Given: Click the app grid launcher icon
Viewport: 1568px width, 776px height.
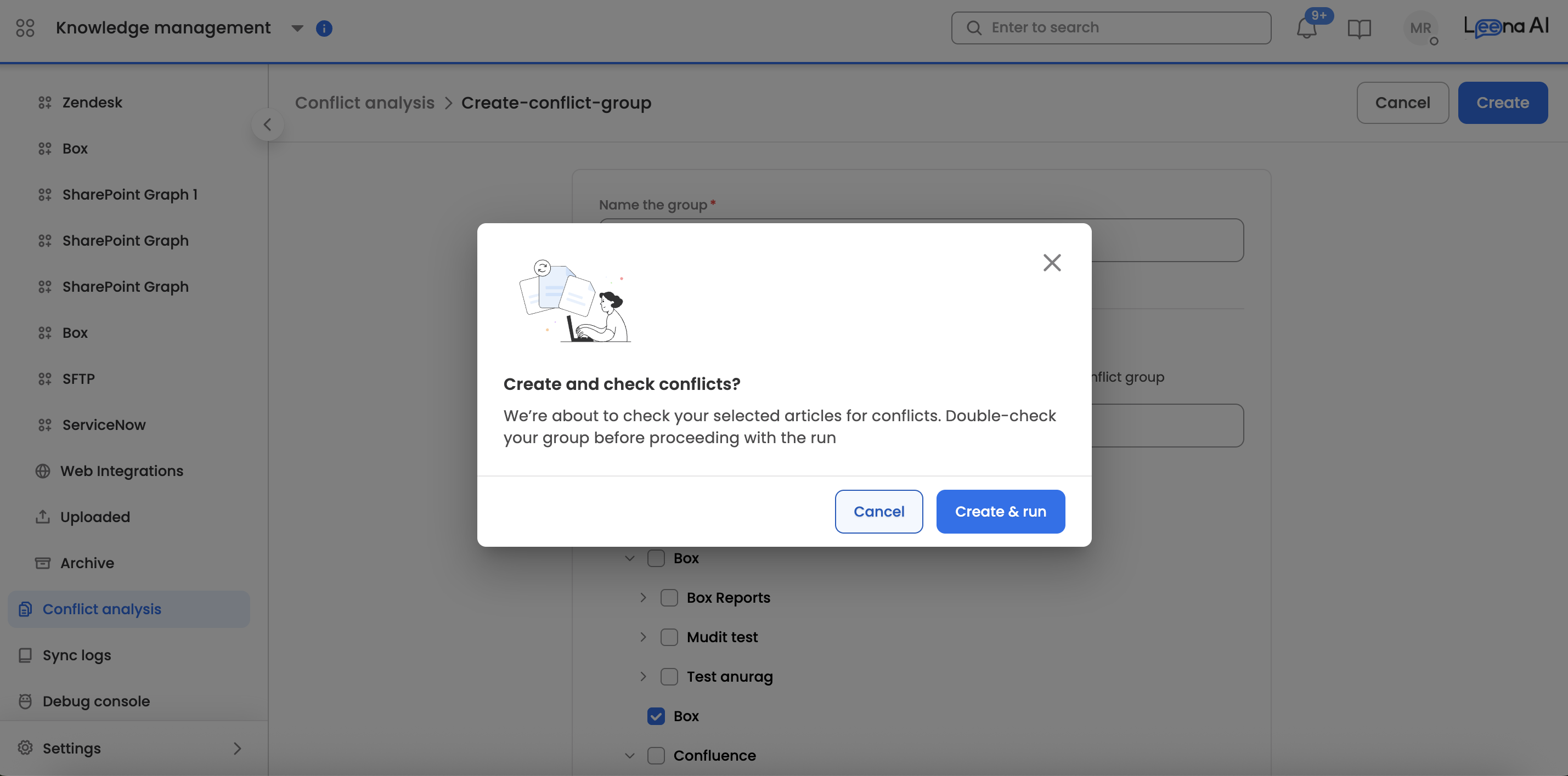Looking at the screenshot, I should 25,28.
